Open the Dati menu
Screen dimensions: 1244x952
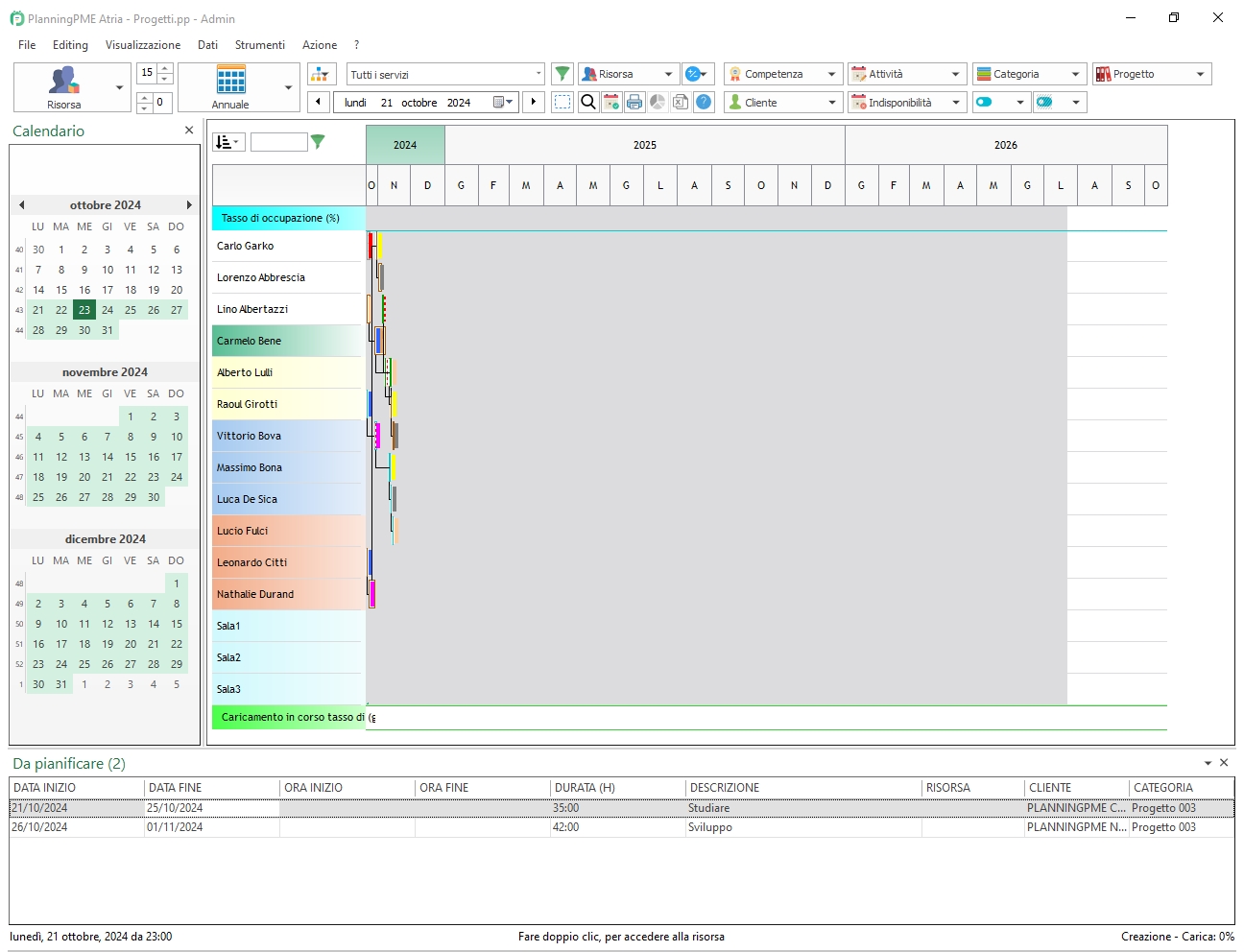207,45
